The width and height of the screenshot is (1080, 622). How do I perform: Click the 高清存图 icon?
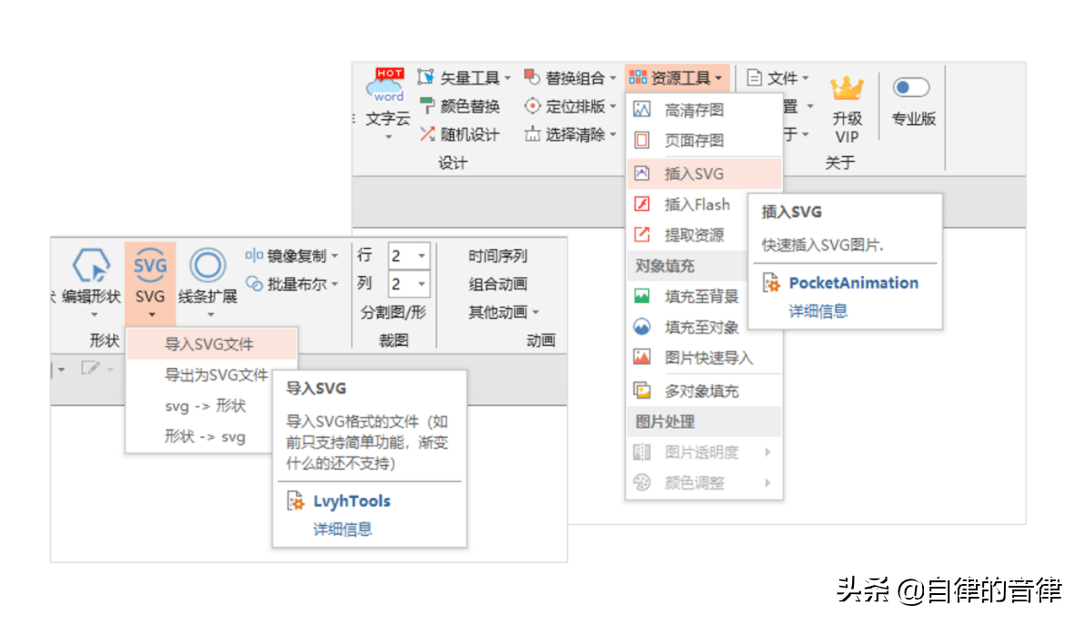[x=641, y=109]
